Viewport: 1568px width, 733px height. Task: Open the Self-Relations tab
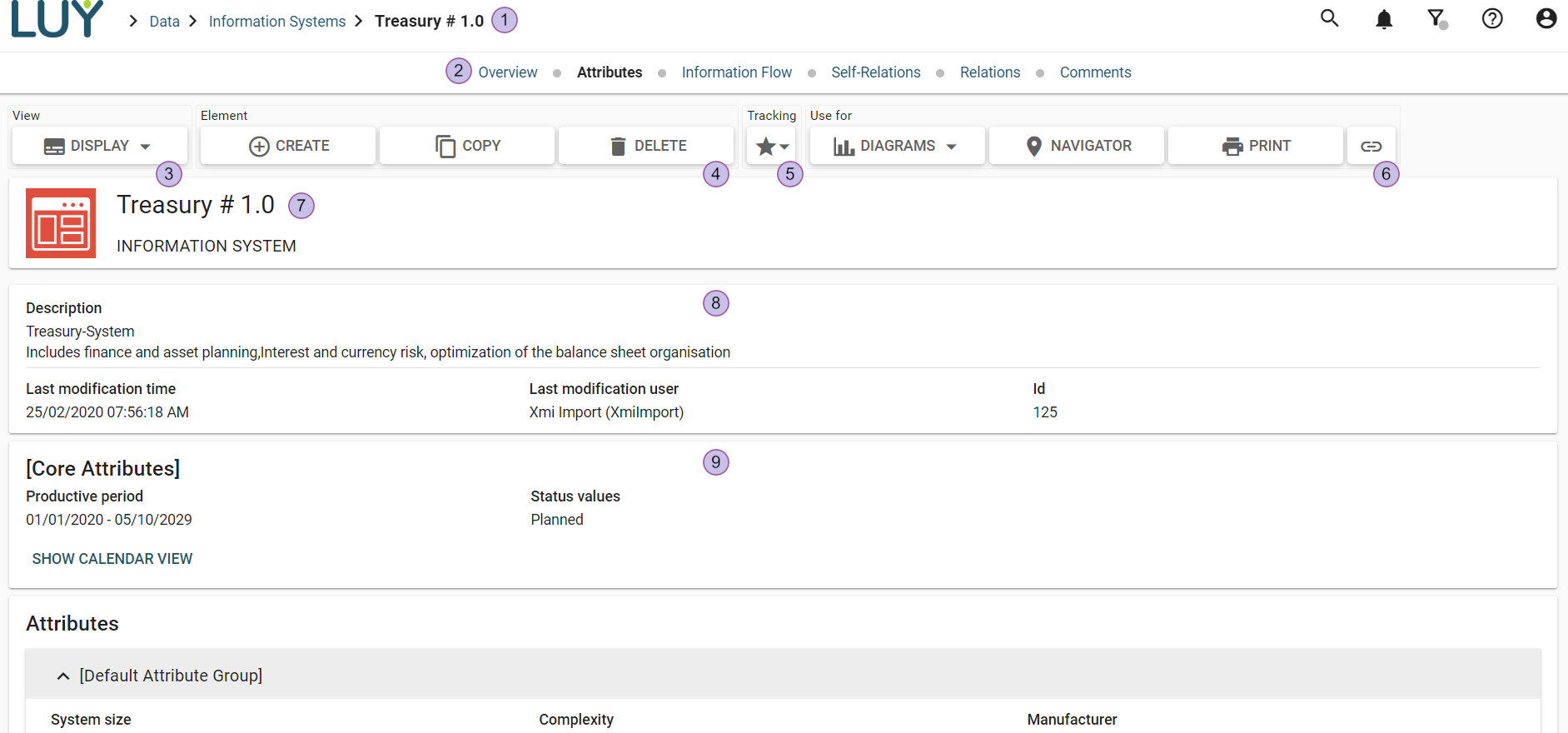point(875,72)
